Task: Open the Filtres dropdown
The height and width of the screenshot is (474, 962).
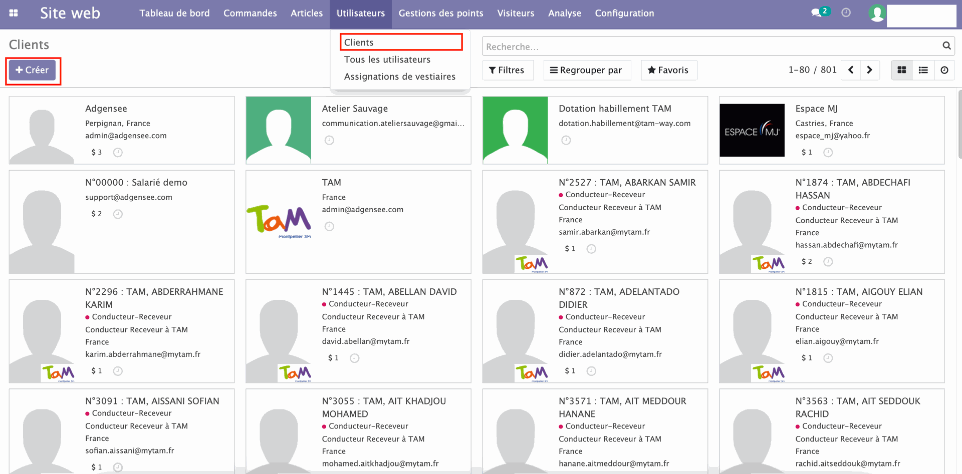Action: 507,70
